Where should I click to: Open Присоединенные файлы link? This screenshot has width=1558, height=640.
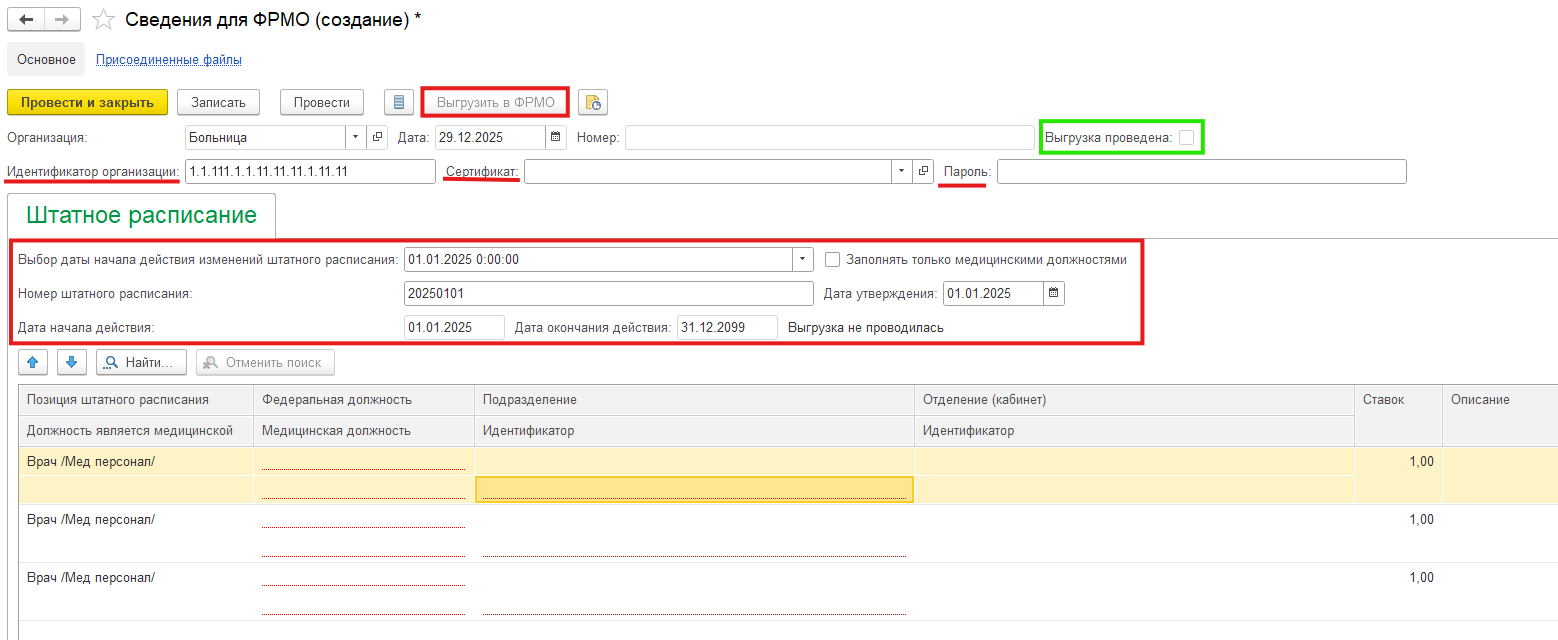coord(169,59)
